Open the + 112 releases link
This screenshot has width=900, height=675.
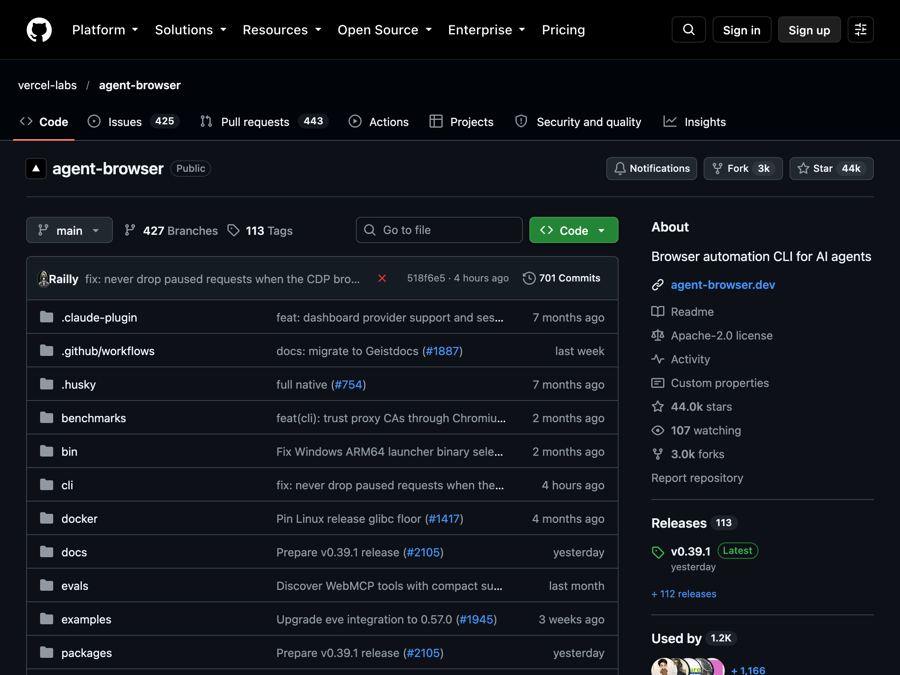(684, 594)
